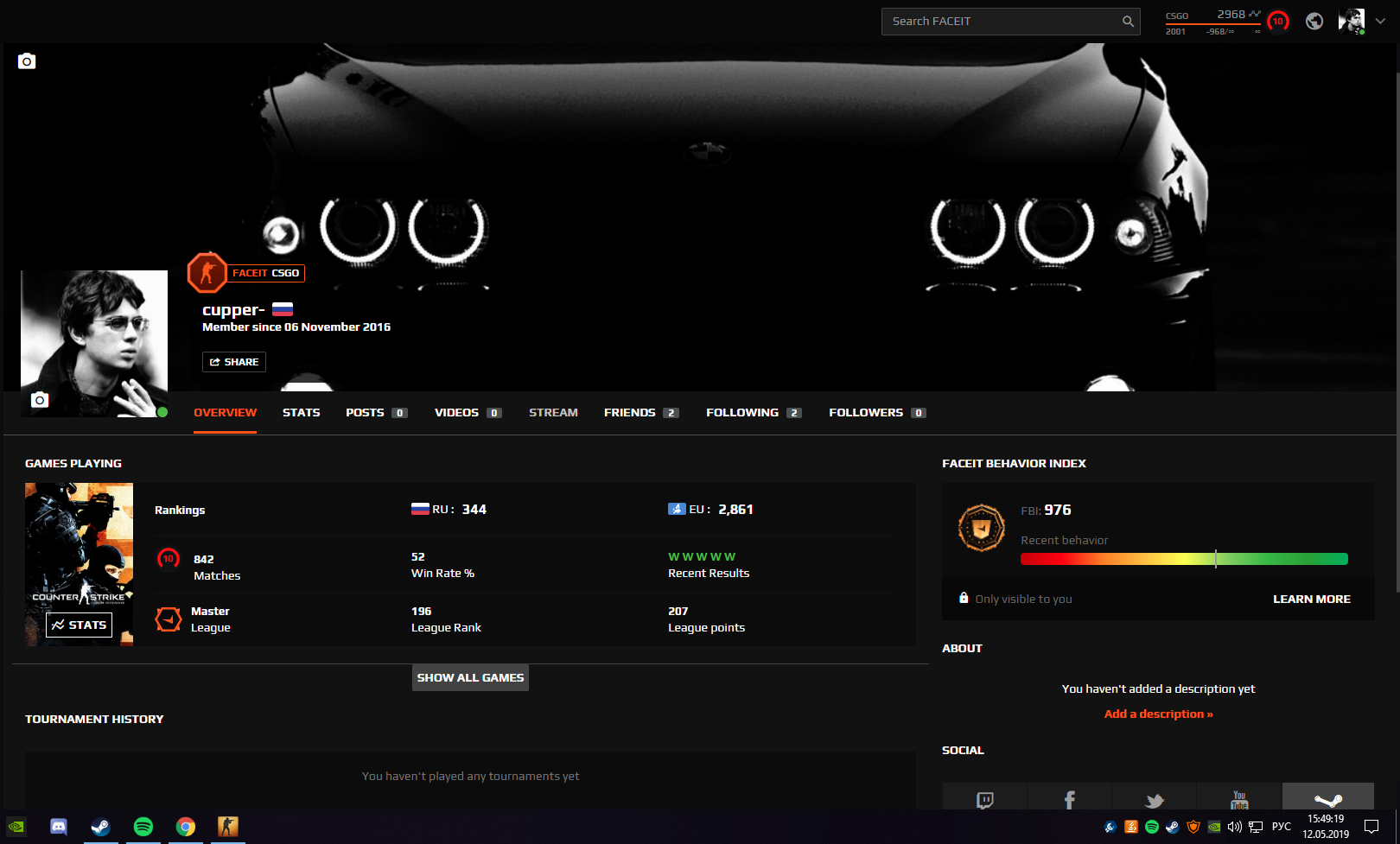Click the ELO graph icon beside 2968

click(1255, 14)
